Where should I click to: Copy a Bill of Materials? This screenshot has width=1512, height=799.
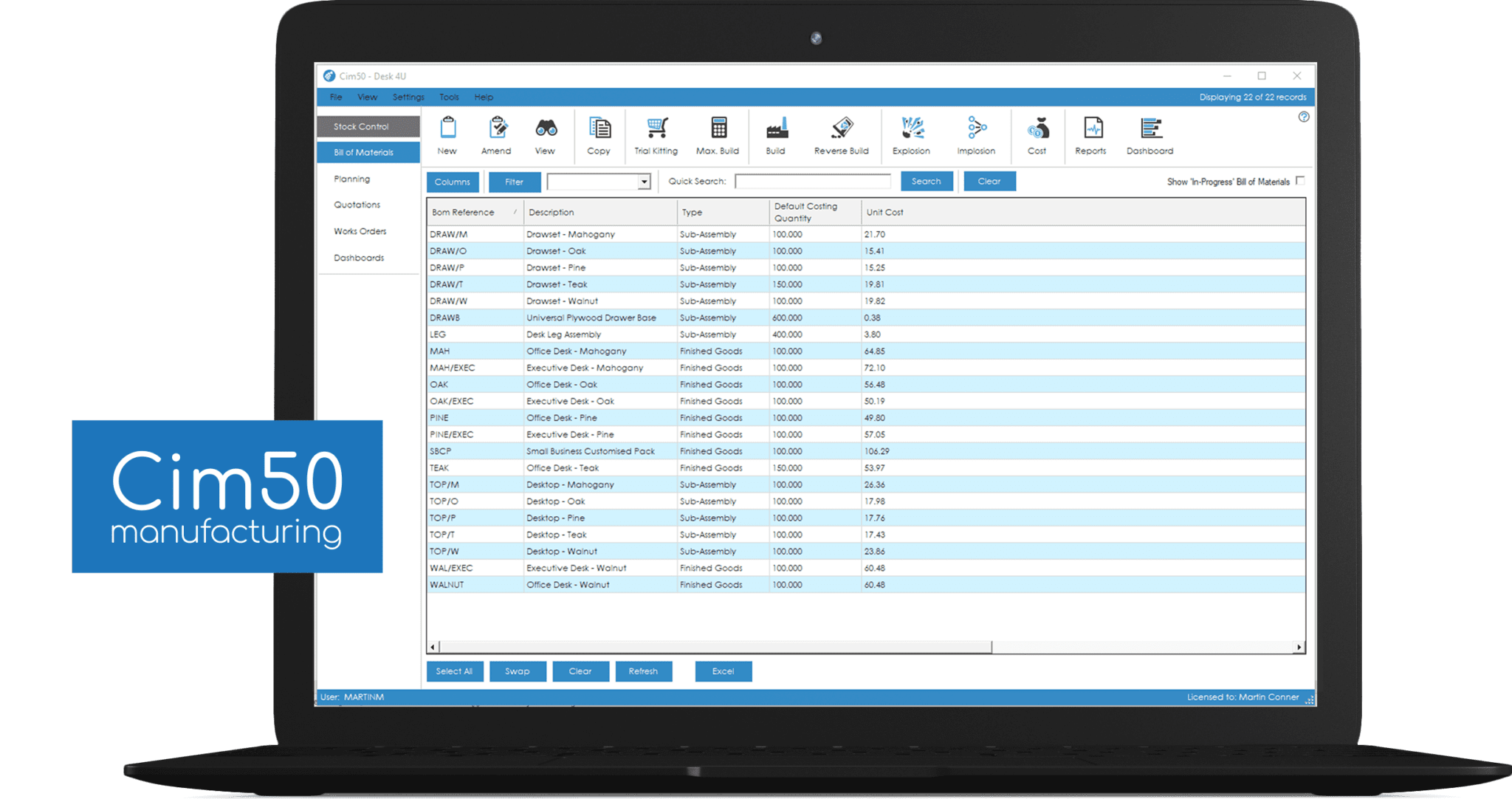(599, 135)
